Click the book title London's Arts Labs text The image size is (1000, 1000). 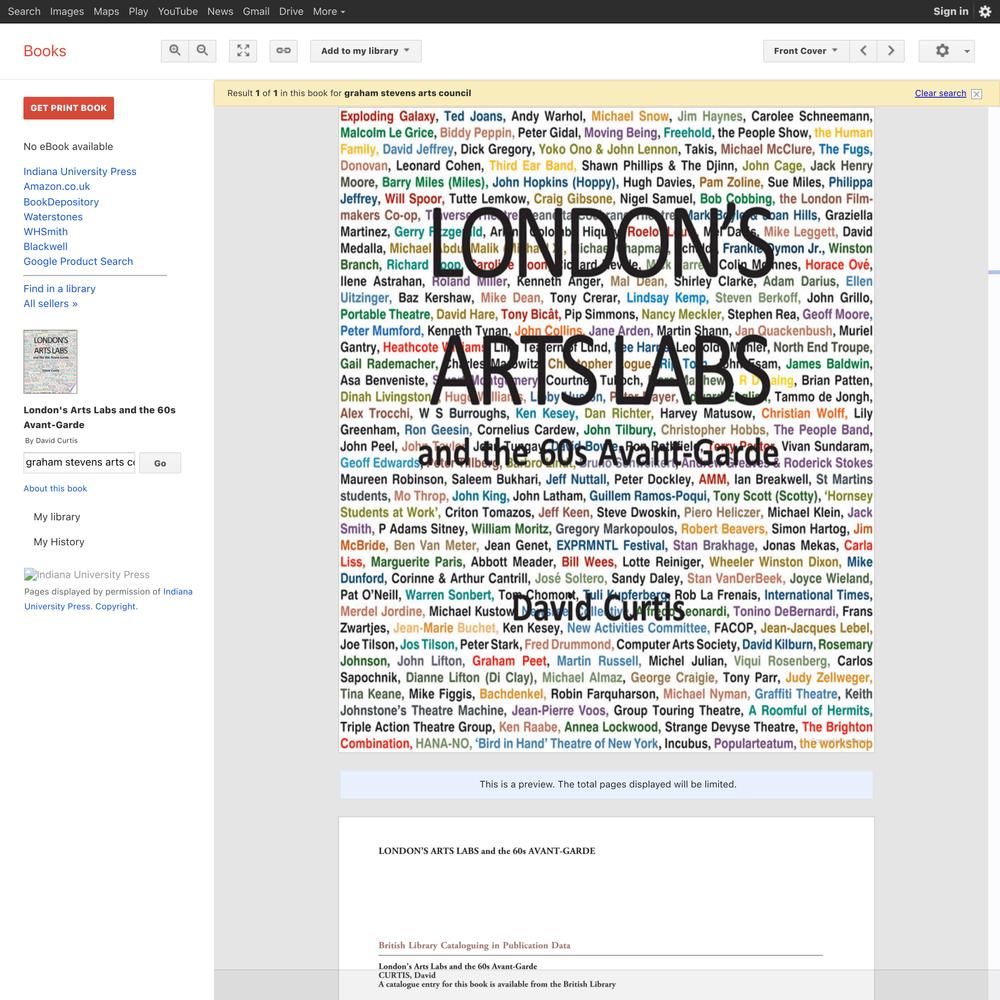(x=99, y=417)
